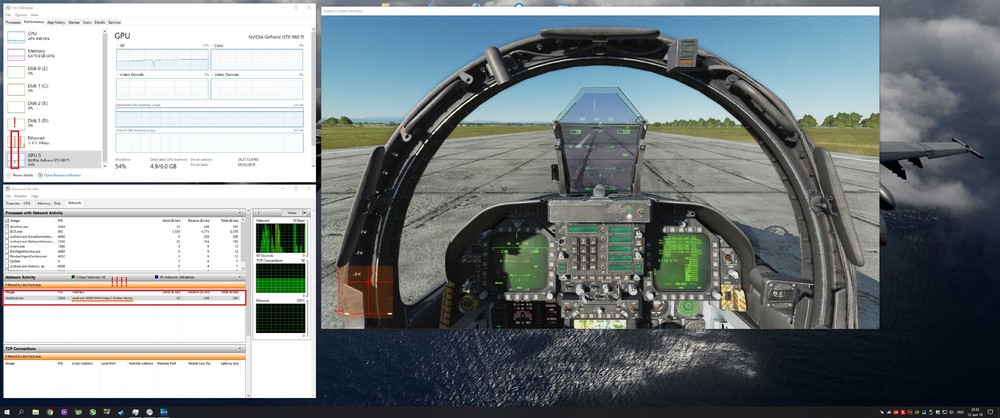Select the dasHost.exe row in Network Activity
1000x418 pixels.
point(124,298)
